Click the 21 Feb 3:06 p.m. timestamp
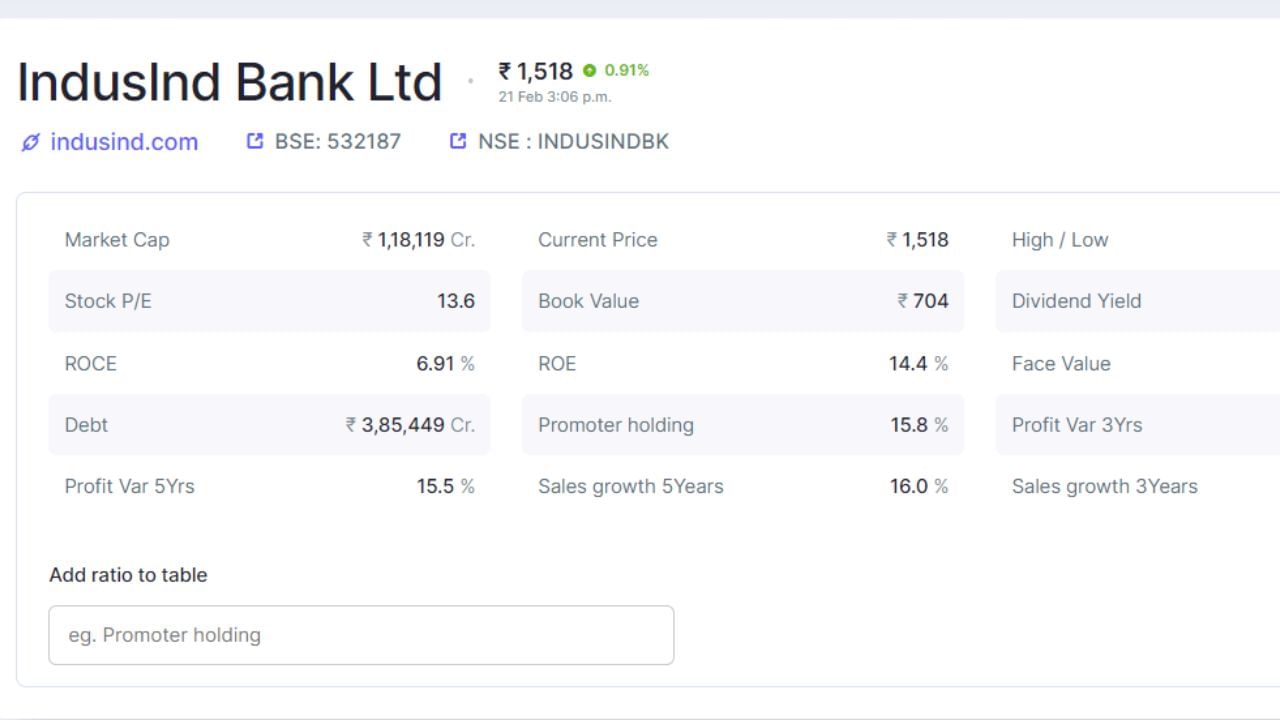The width and height of the screenshot is (1280, 720). (555, 97)
